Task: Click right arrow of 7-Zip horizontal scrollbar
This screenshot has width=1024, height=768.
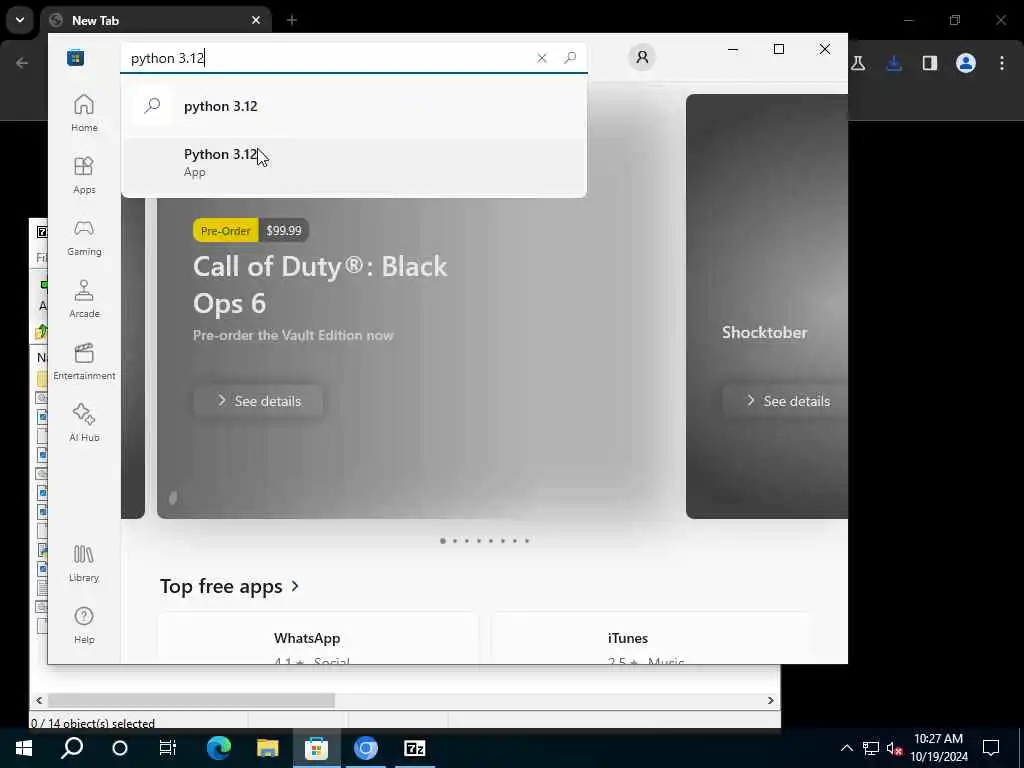Action: (771, 700)
